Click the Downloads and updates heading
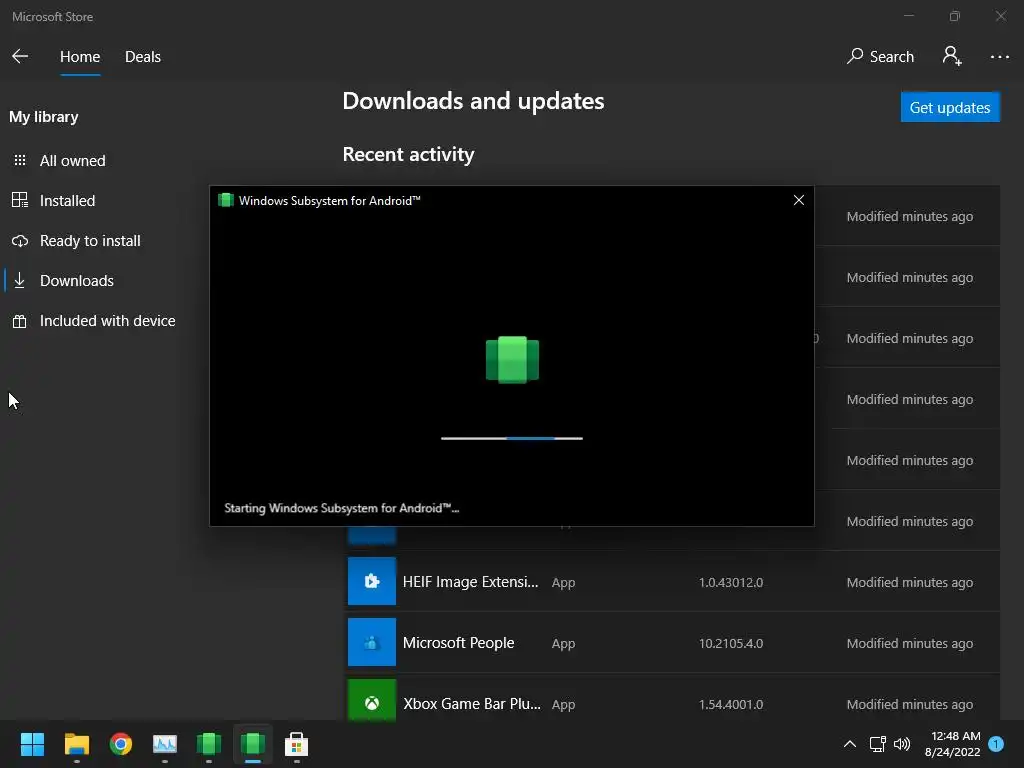Image resolution: width=1024 pixels, height=768 pixels. (473, 101)
